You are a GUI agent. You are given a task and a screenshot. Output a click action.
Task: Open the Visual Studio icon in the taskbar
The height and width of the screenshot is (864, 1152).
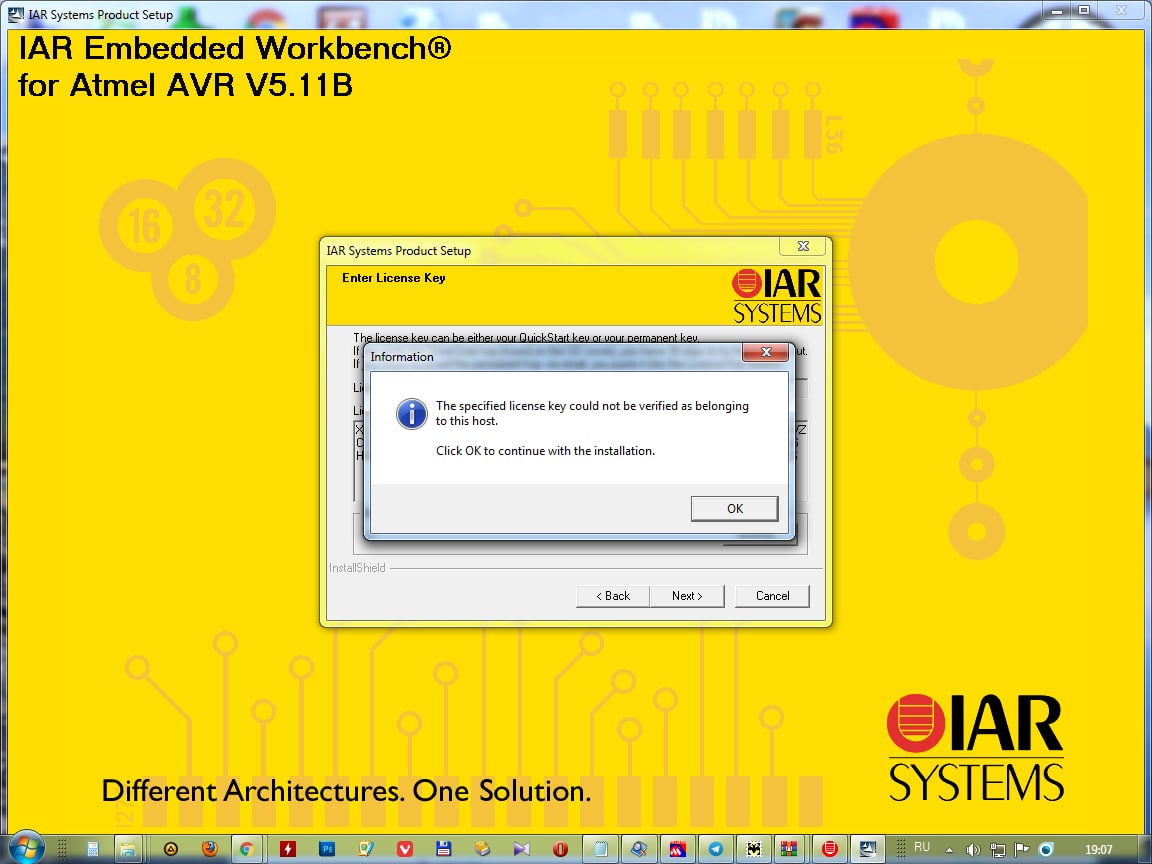pyautogui.click(x=521, y=849)
